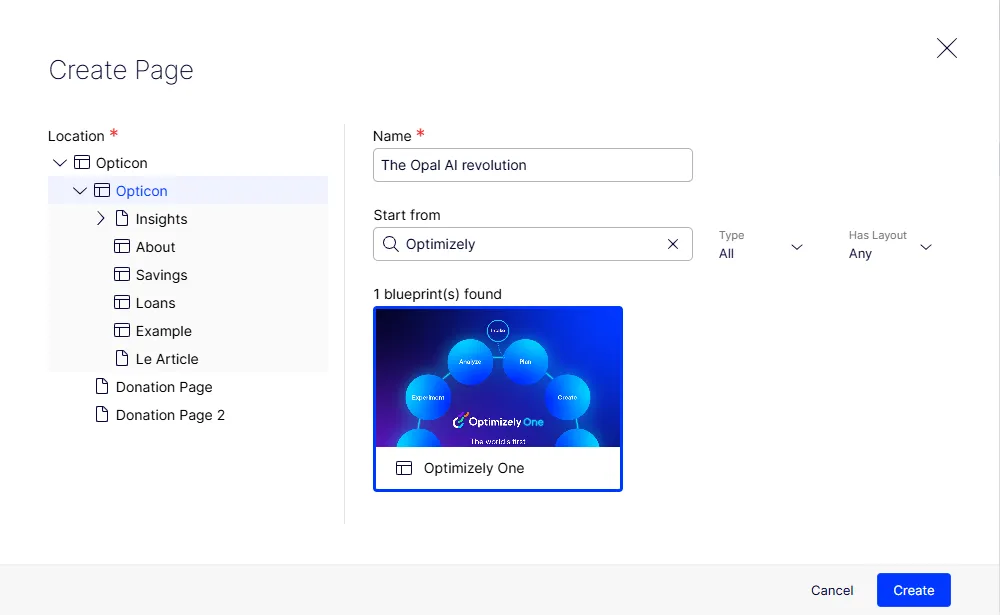1000x615 pixels.
Task: Click the layout icon beside highlighted Opticon
Action: tap(102, 191)
